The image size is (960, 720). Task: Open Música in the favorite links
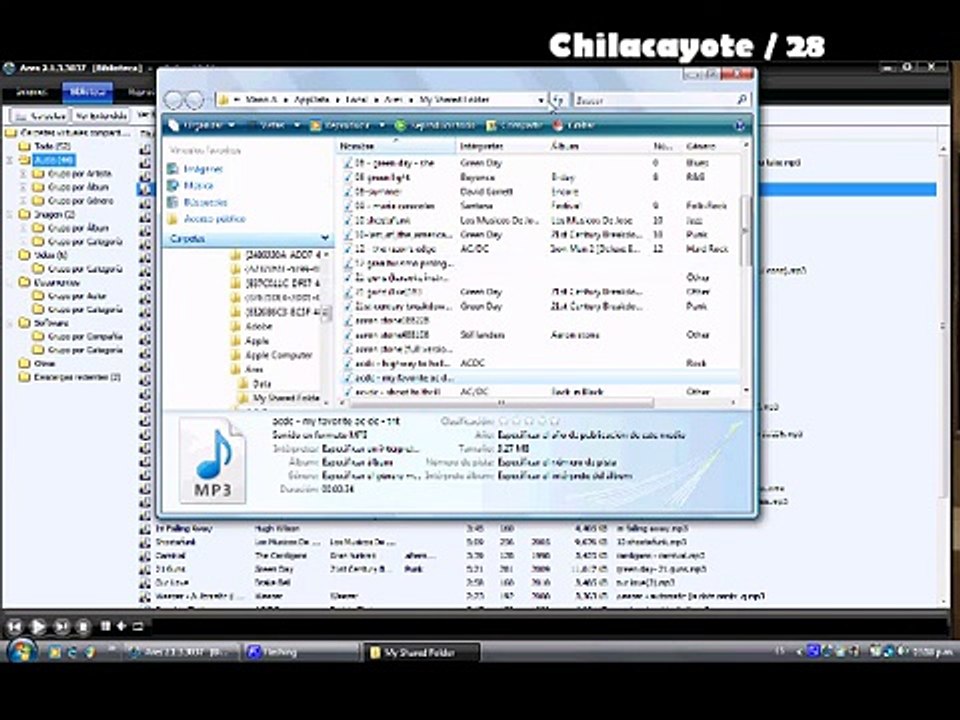pyautogui.click(x=191, y=186)
